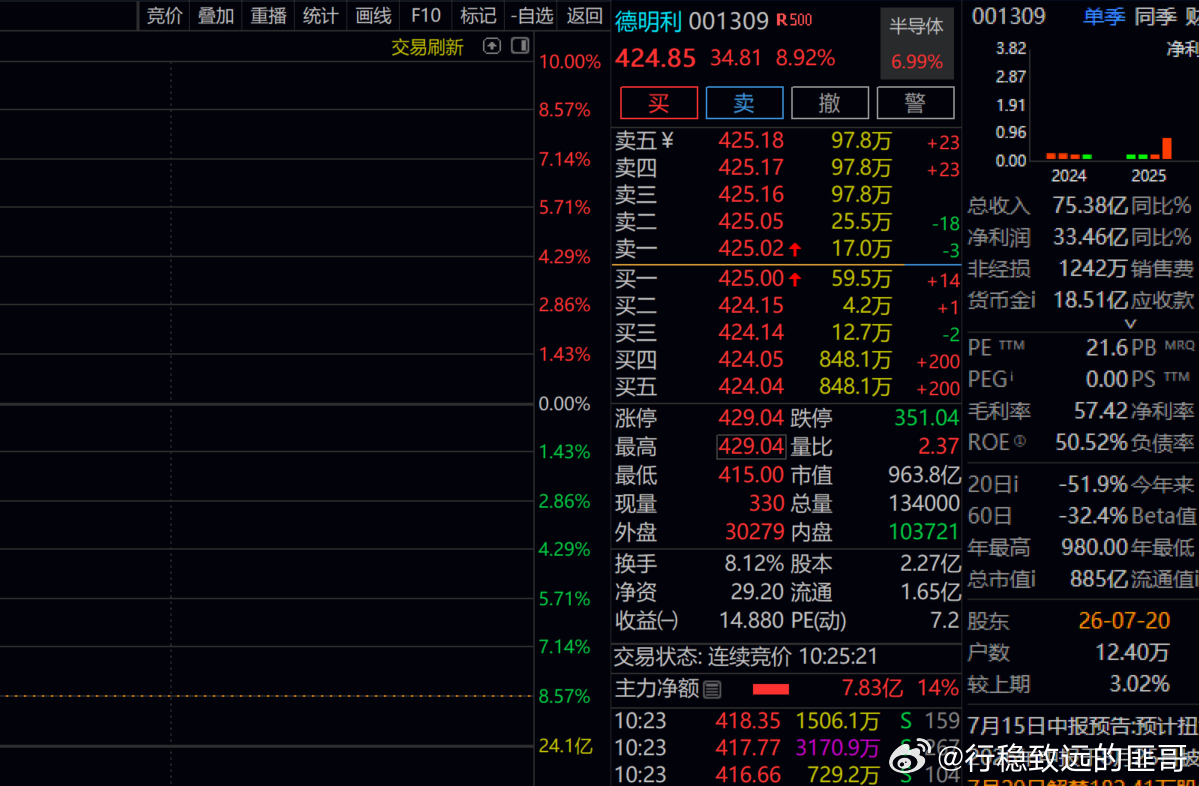Image resolution: width=1199 pixels, height=786 pixels.
Task: Select the 卖五 price 425.18
Action: click(751, 141)
